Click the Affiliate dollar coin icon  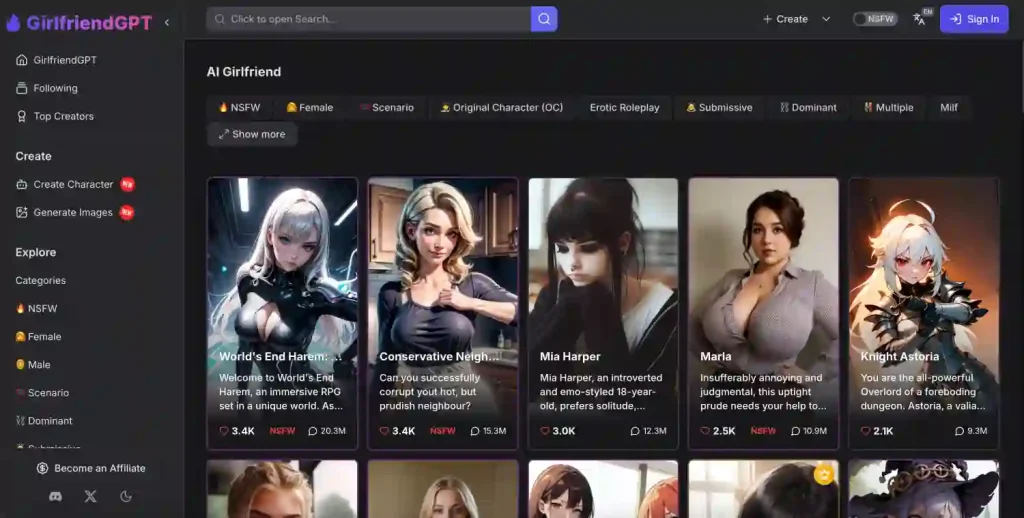tap(42, 468)
